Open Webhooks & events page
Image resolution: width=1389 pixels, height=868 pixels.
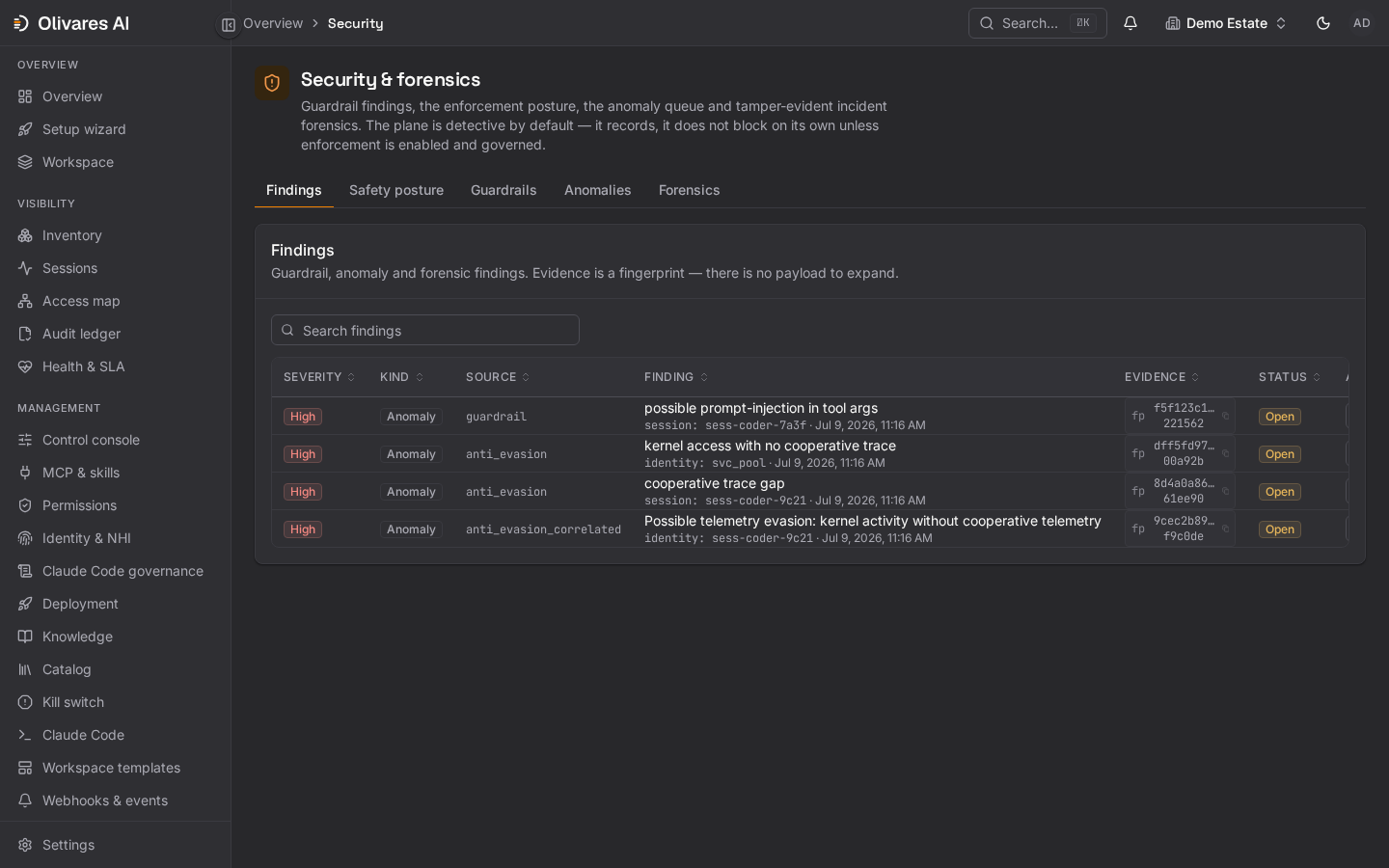[x=115, y=800]
